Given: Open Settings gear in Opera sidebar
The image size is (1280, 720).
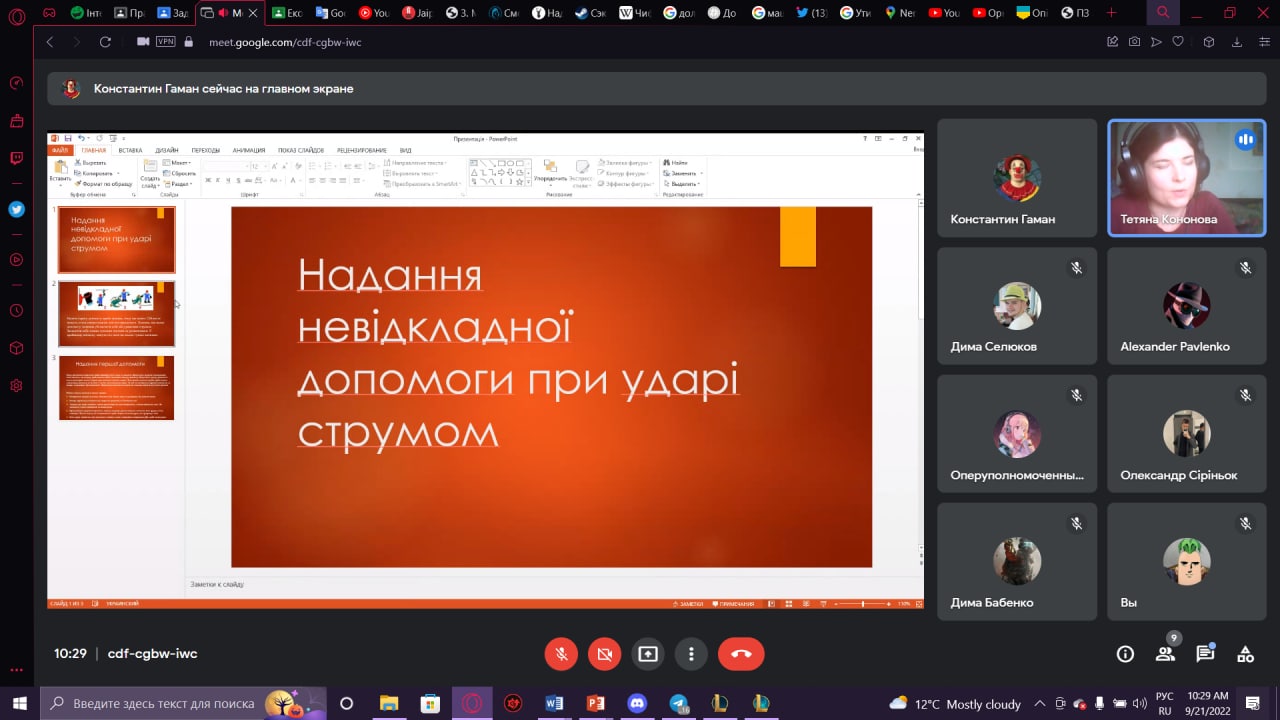Looking at the screenshot, I should (16, 386).
